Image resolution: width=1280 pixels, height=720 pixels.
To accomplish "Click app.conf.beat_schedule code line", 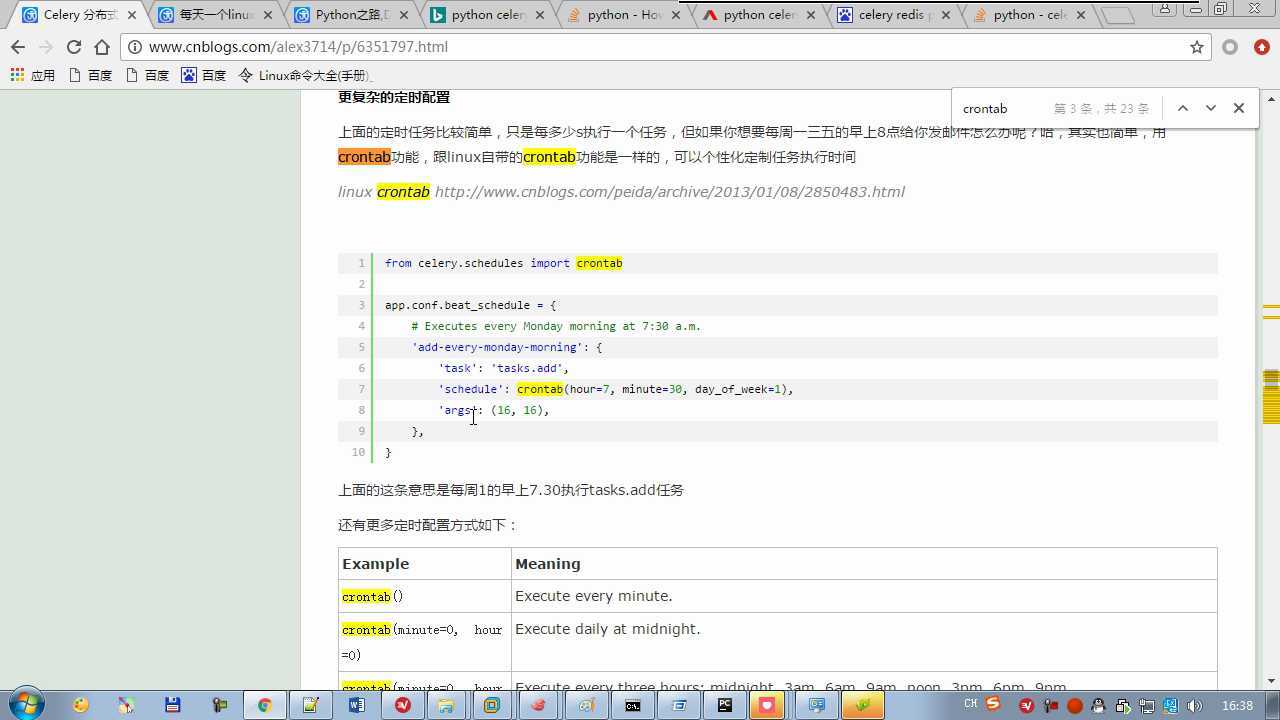I will point(470,305).
